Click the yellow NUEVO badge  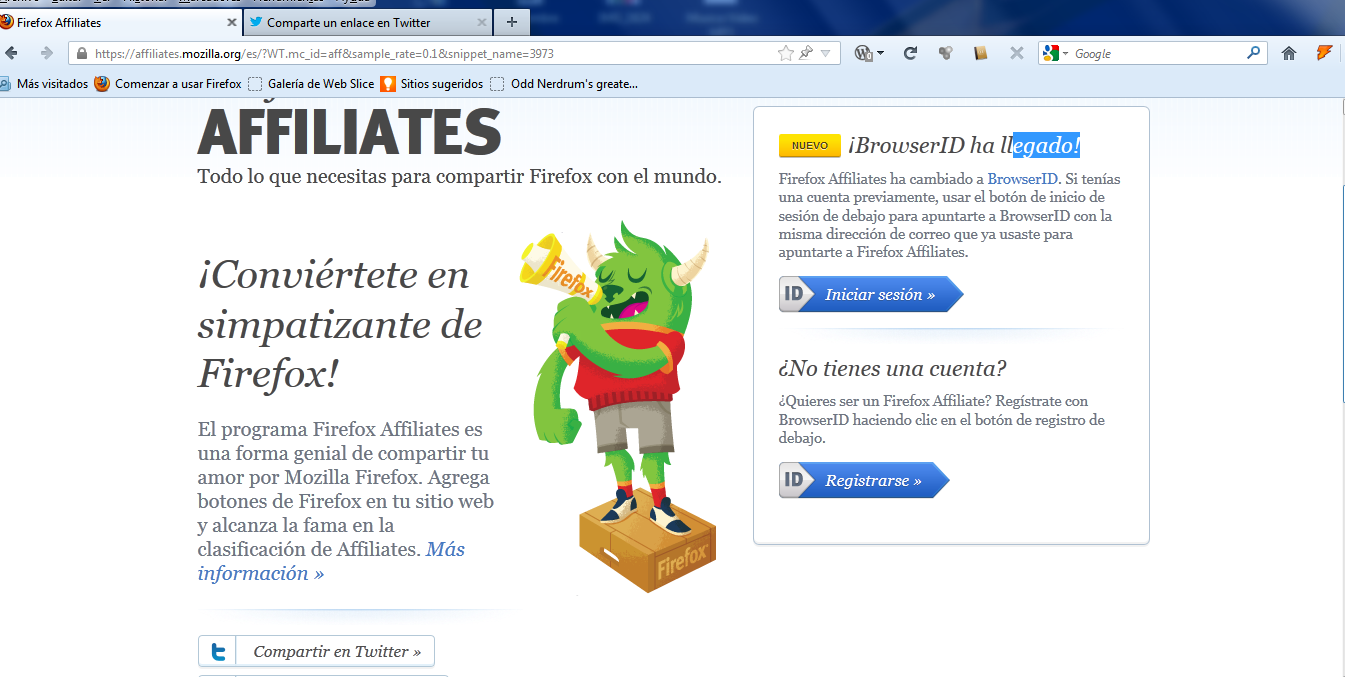[810, 146]
